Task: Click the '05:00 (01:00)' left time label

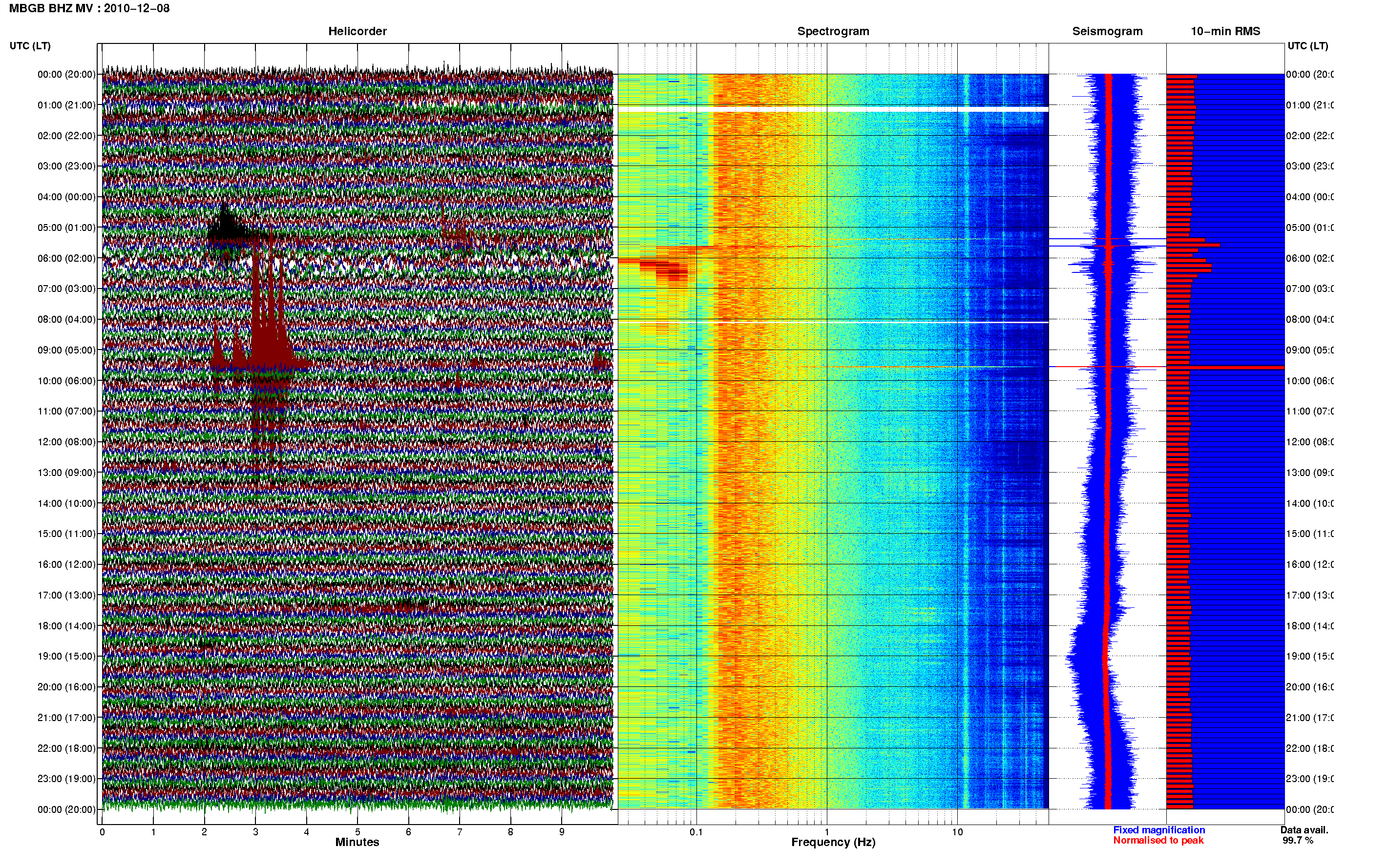Action: [66, 227]
